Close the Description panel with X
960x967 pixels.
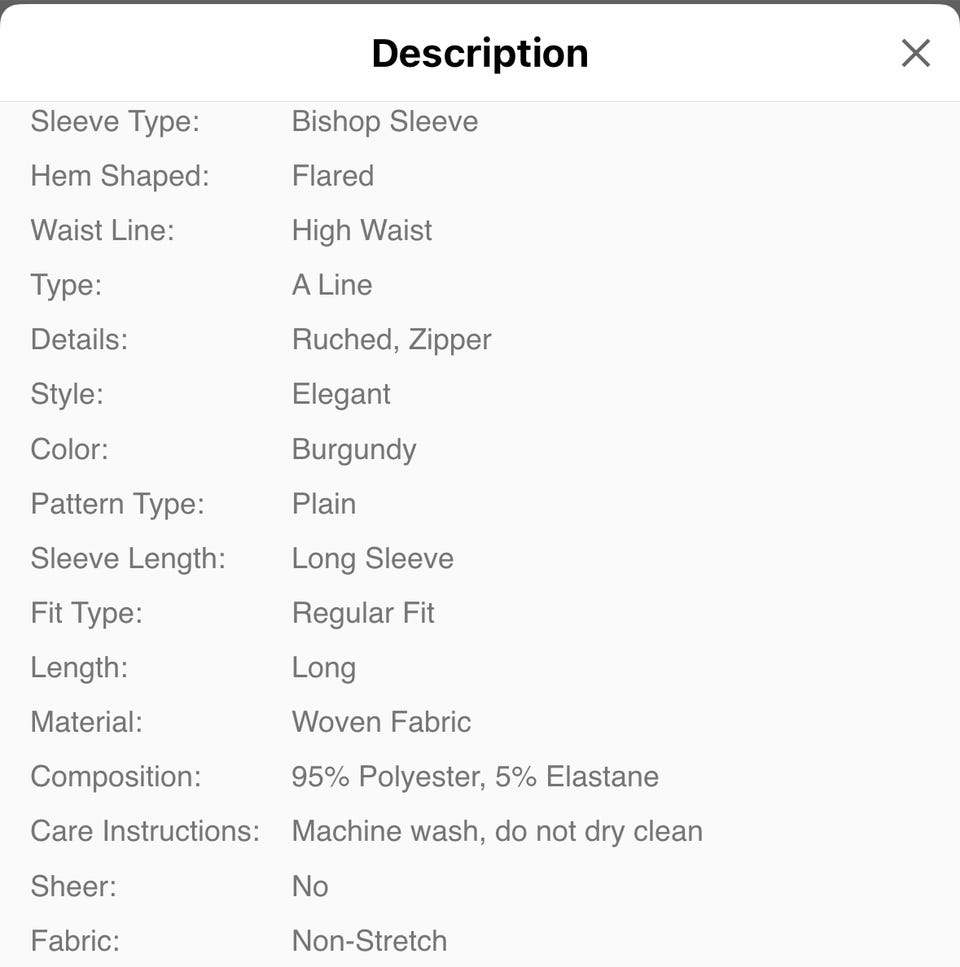pos(915,53)
